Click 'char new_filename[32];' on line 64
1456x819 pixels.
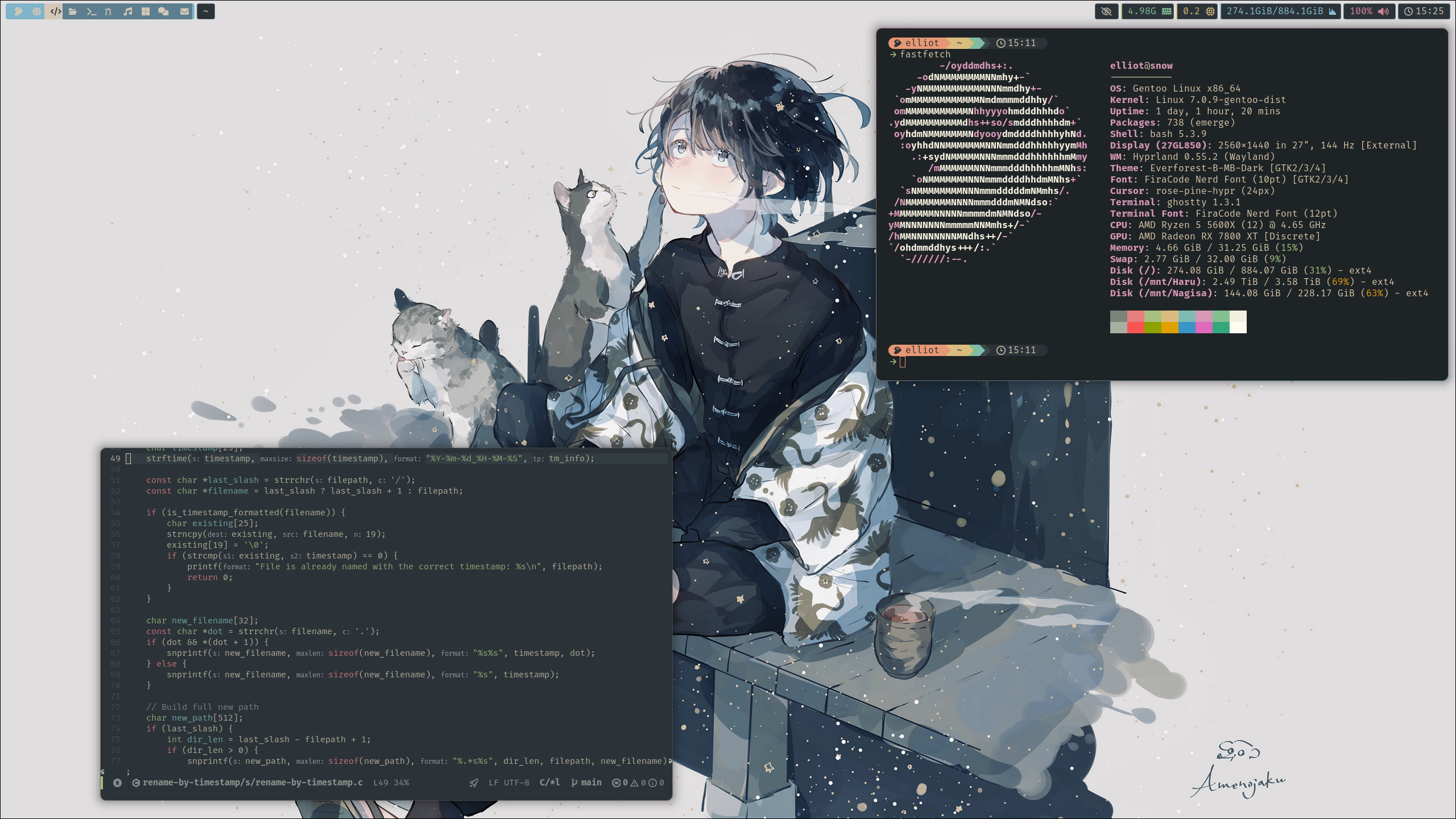tap(202, 621)
